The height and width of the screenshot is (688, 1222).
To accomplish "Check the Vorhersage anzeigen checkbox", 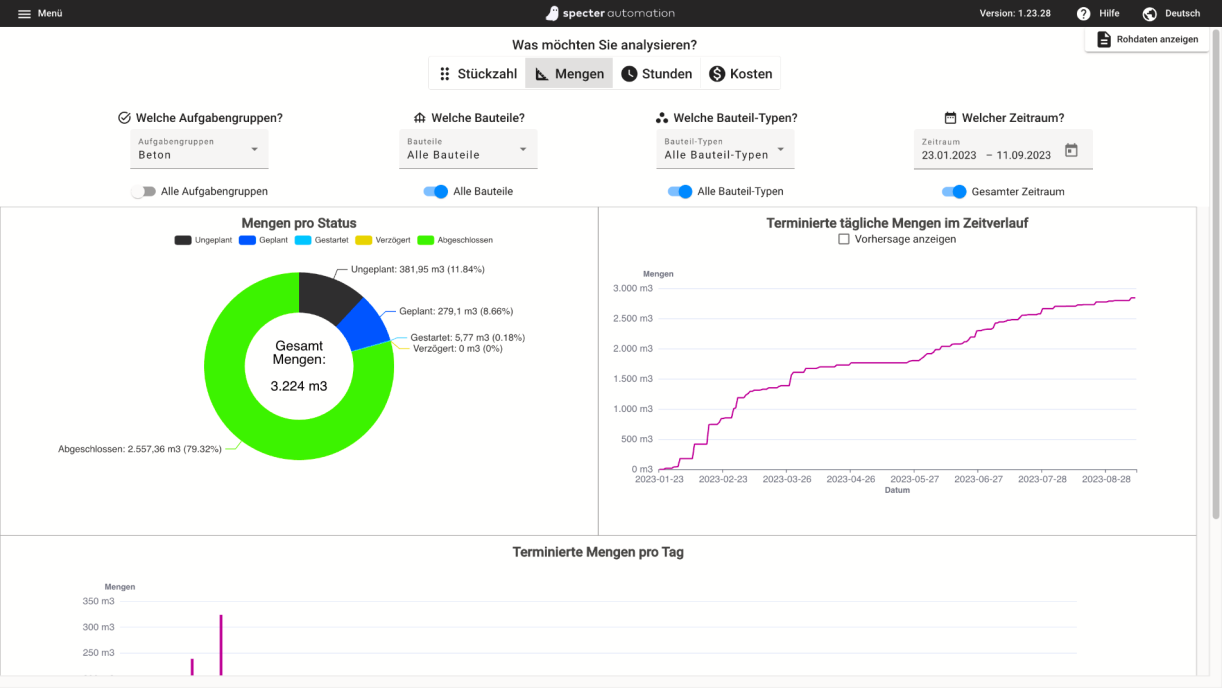I will pyautogui.click(x=844, y=239).
